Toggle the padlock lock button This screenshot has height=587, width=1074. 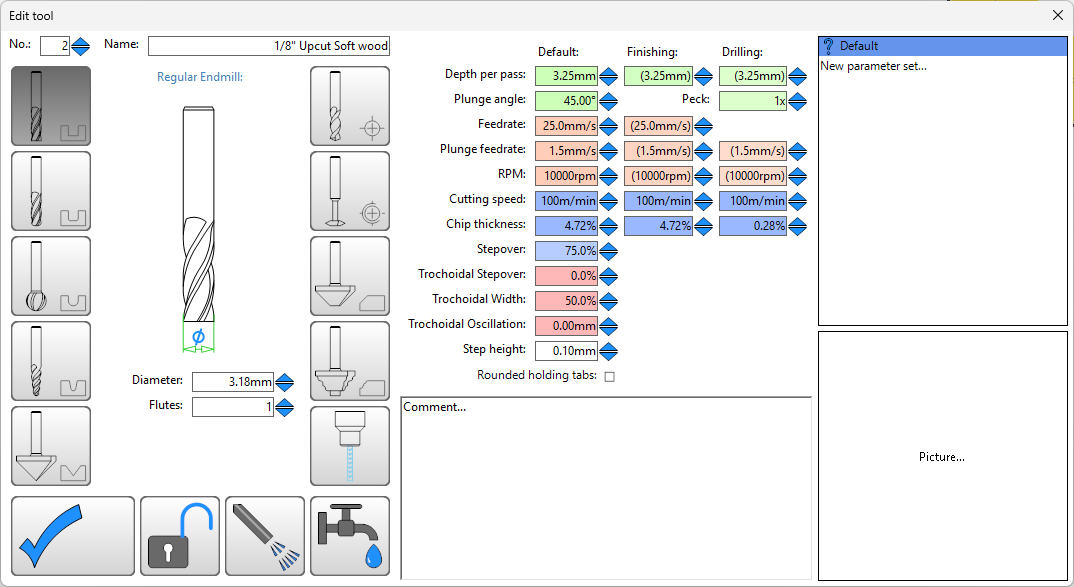tap(180, 536)
